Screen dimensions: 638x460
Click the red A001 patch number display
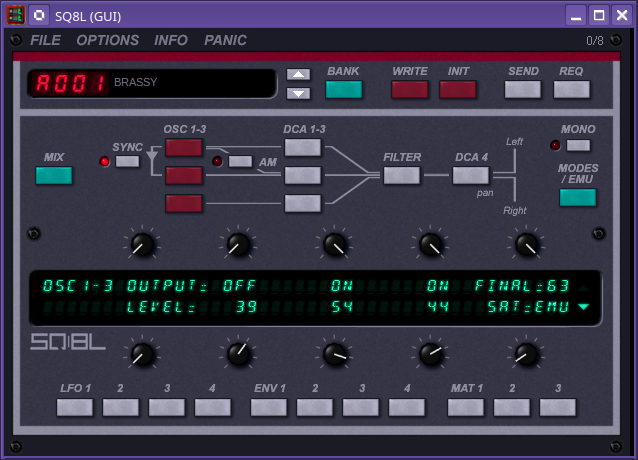click(70, 83)
